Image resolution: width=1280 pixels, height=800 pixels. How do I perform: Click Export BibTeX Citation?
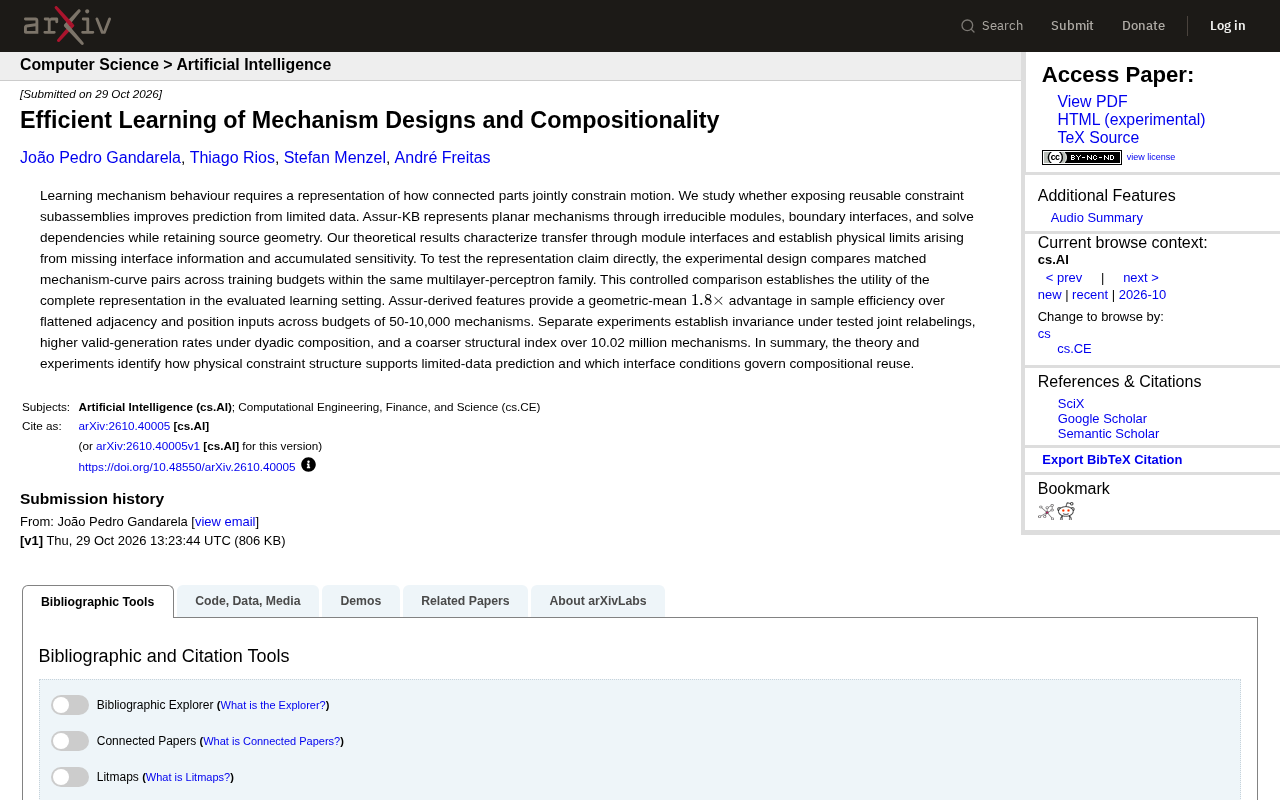(1112, 460)
